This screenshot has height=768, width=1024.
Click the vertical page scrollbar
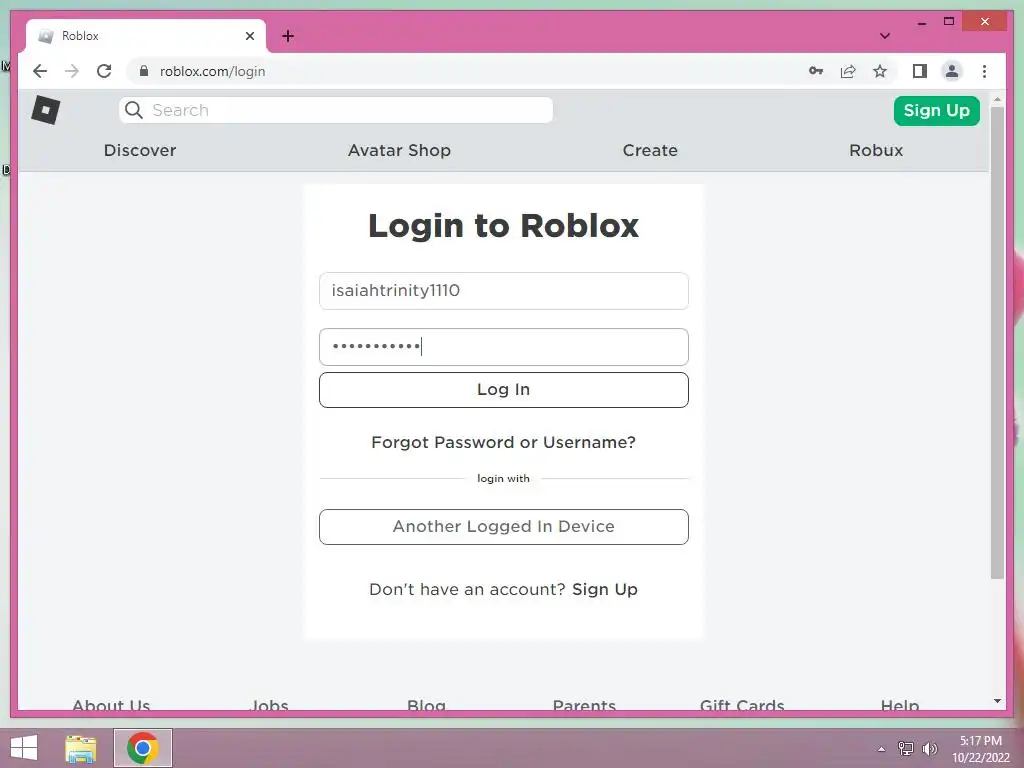click(x=997, y=343)
